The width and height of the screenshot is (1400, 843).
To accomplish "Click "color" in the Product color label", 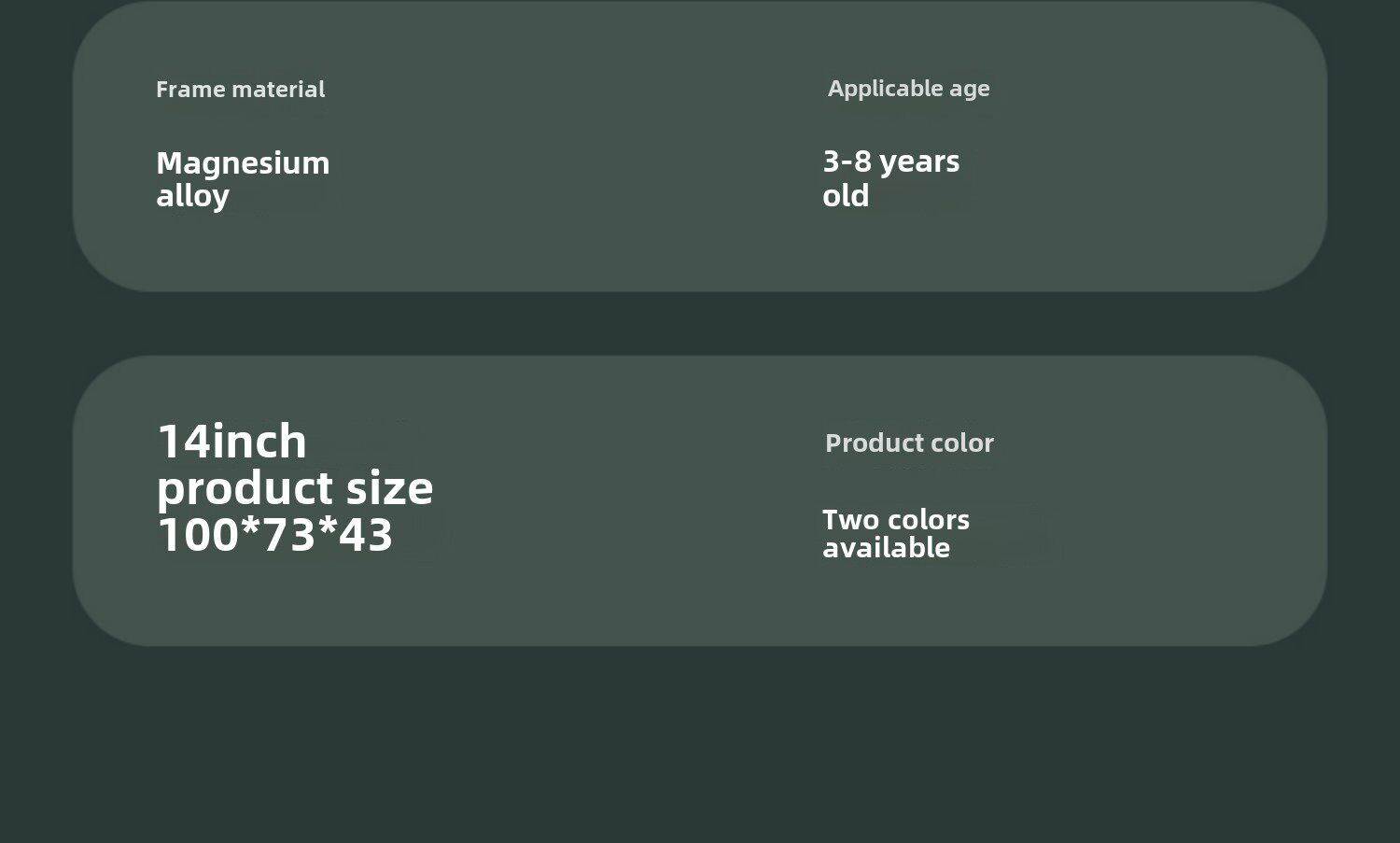I will click(x=960, y=443).
